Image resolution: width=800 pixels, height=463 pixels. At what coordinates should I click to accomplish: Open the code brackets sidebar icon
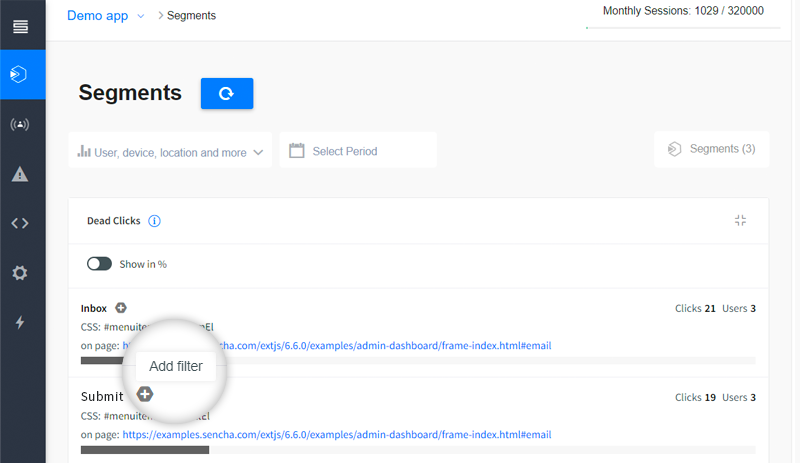click(20, 223)
